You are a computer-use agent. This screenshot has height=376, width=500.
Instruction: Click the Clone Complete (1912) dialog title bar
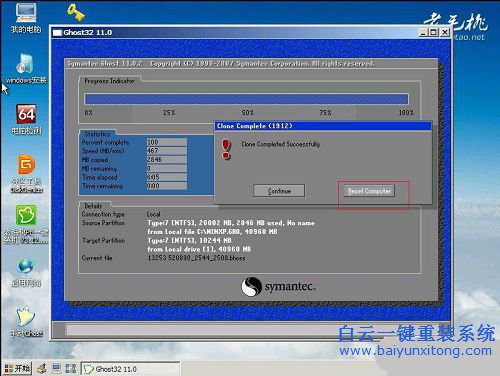click(x=323, y=126)
